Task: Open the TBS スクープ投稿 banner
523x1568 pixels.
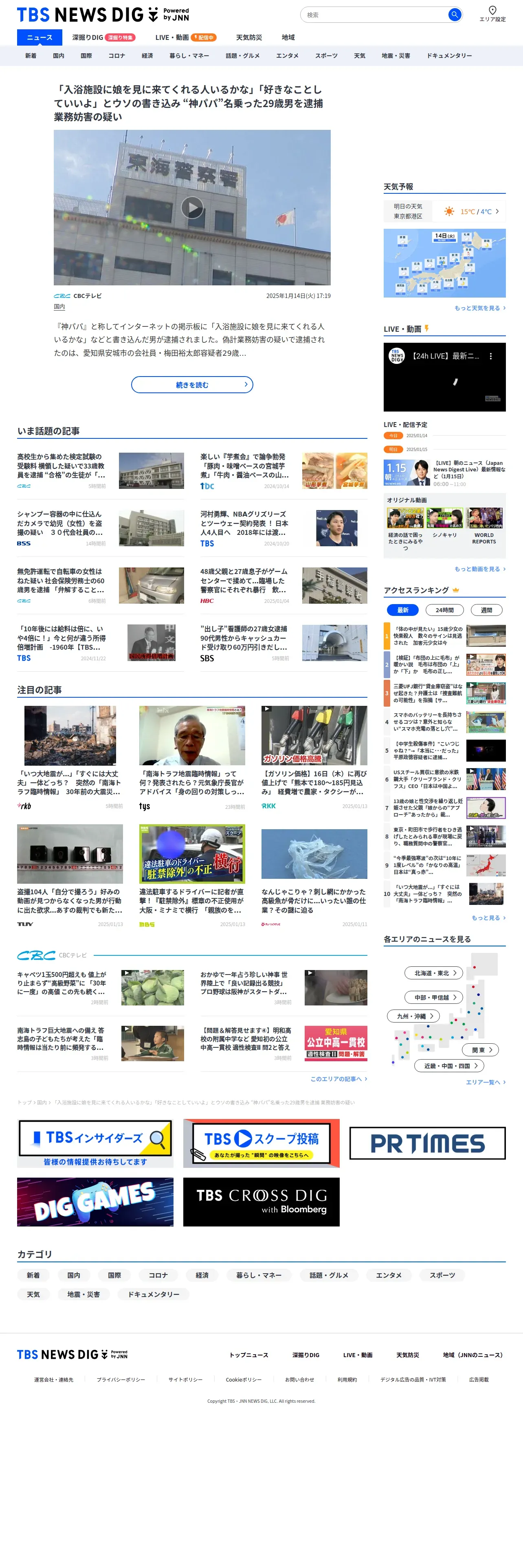Action: point(261,1143)
